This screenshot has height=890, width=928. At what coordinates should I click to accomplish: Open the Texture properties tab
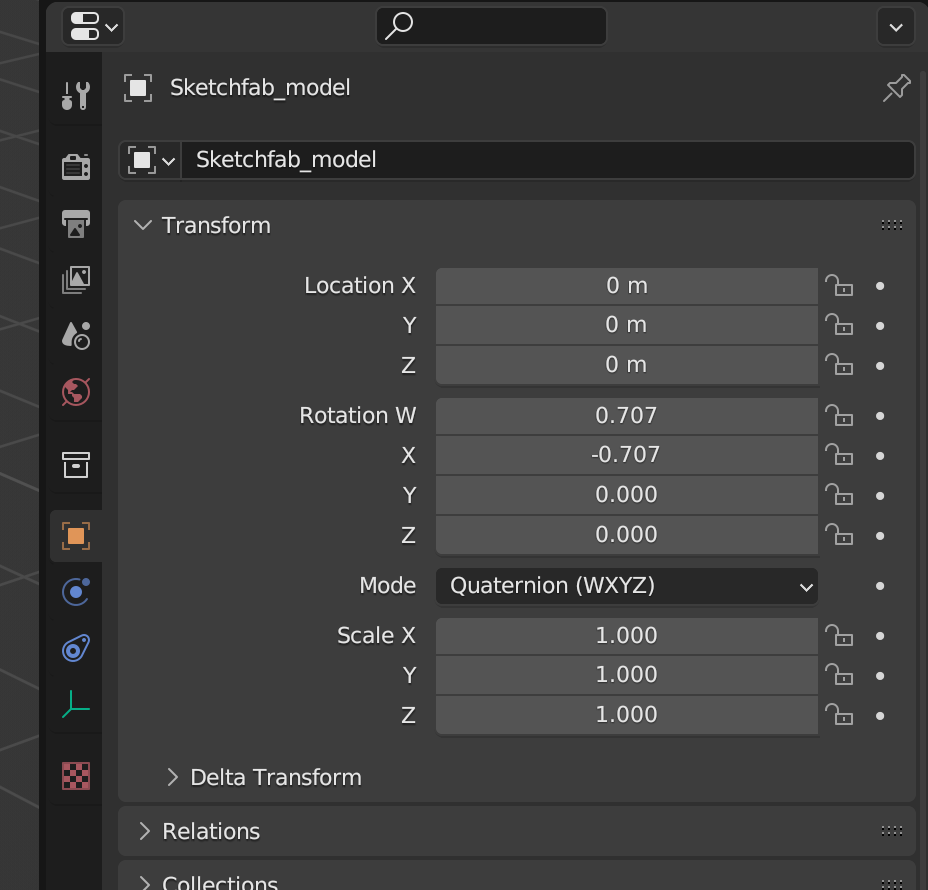(76, 776)
